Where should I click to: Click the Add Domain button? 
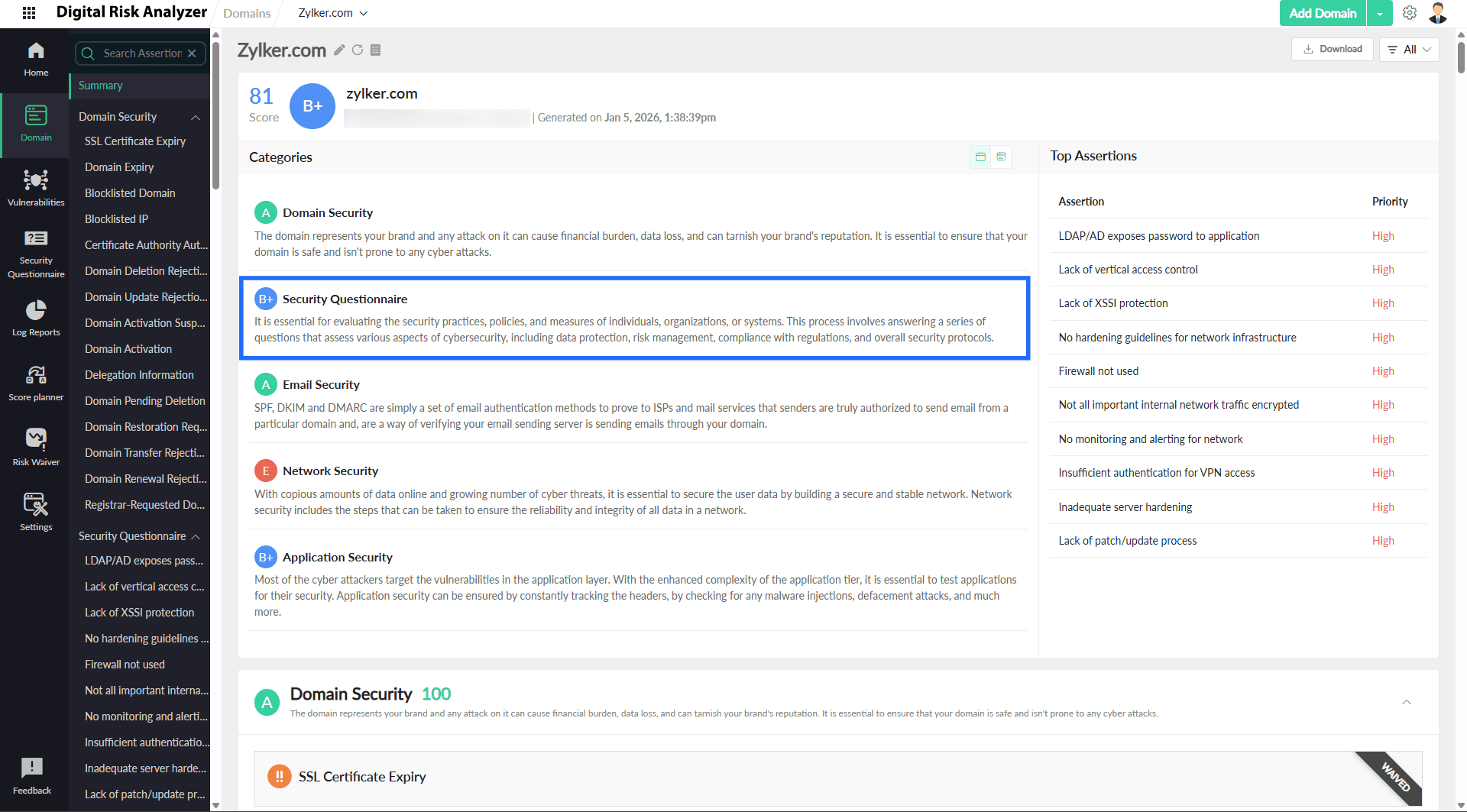(x=1322, y=13)
